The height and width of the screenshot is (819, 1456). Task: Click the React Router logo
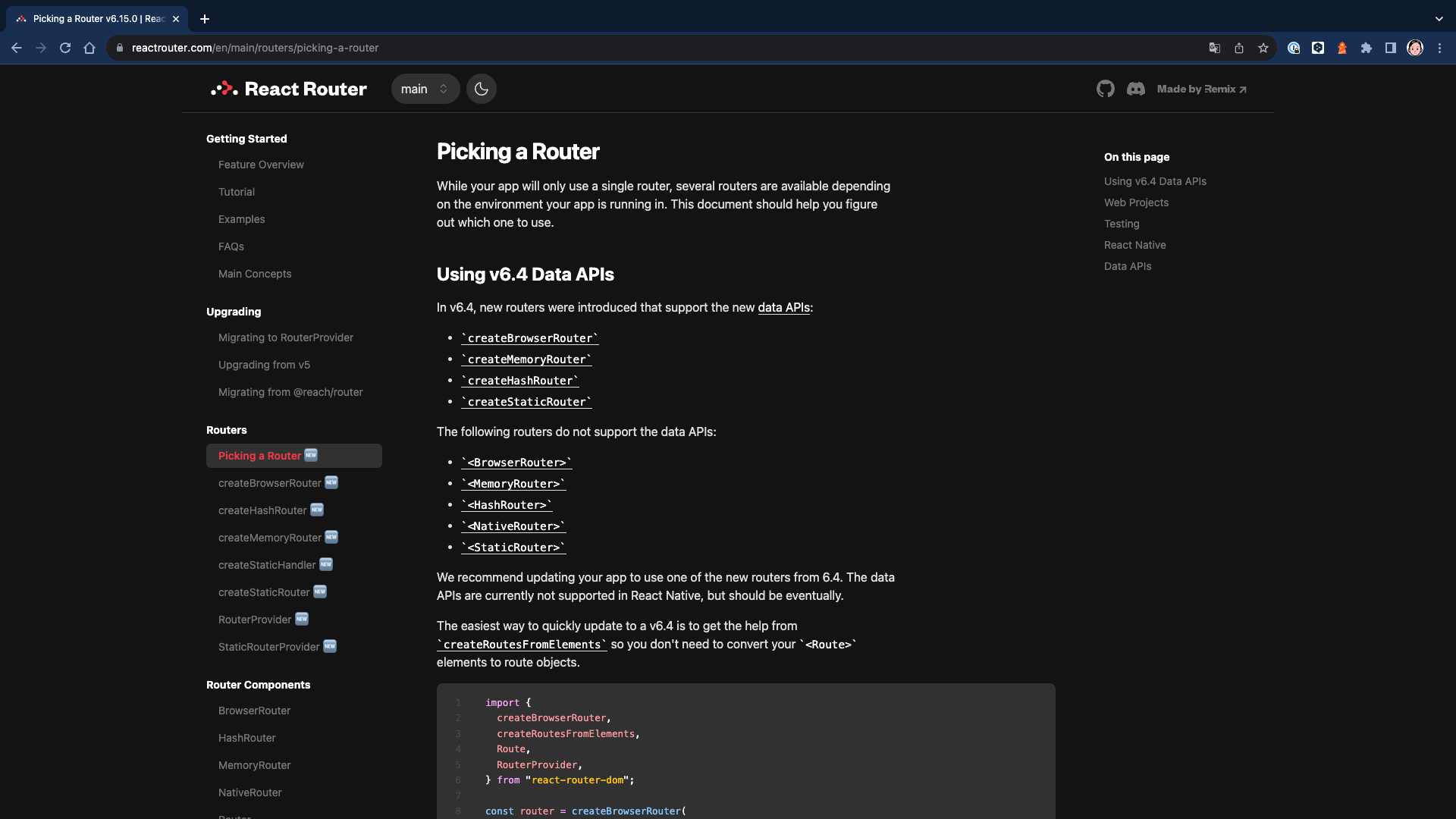289,89
